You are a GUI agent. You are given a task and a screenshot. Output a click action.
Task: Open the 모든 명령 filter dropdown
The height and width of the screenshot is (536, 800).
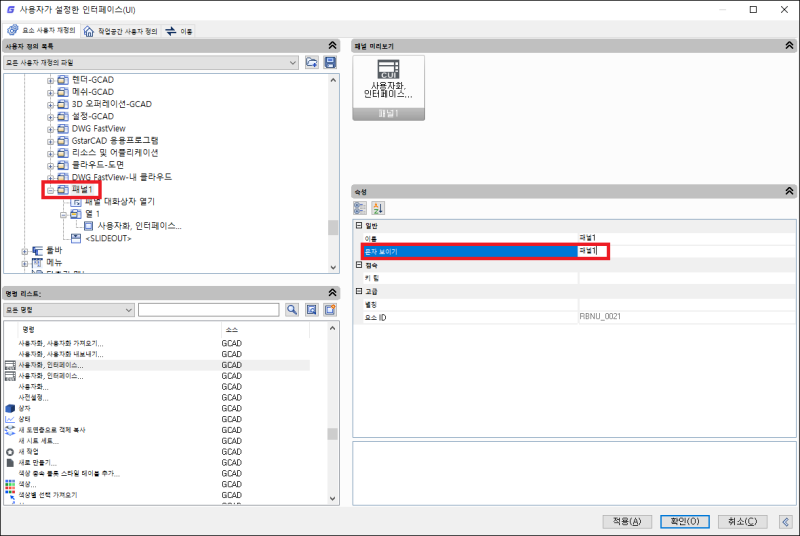(69, 310)
